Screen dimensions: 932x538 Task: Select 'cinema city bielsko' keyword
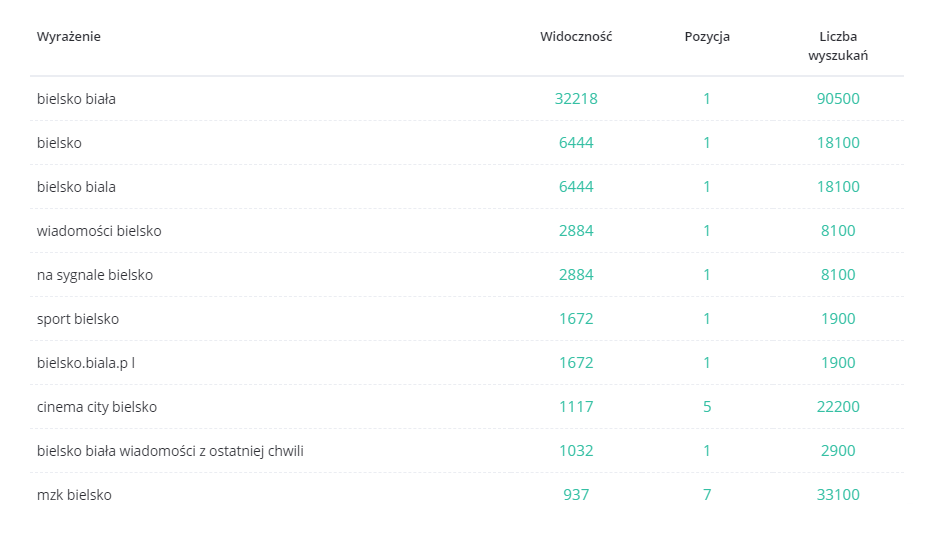click(97, 407)
